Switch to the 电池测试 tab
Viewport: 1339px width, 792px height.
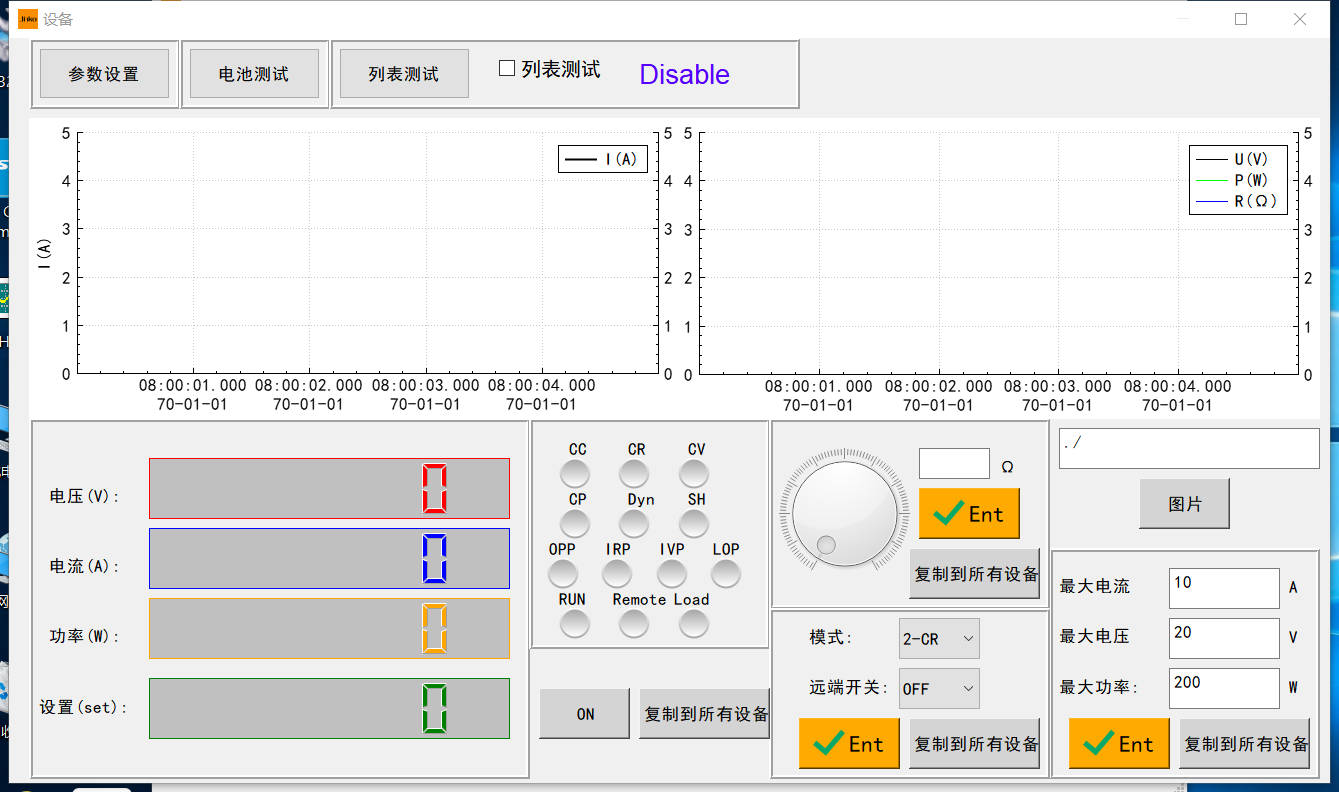click(x=254, y=73)
